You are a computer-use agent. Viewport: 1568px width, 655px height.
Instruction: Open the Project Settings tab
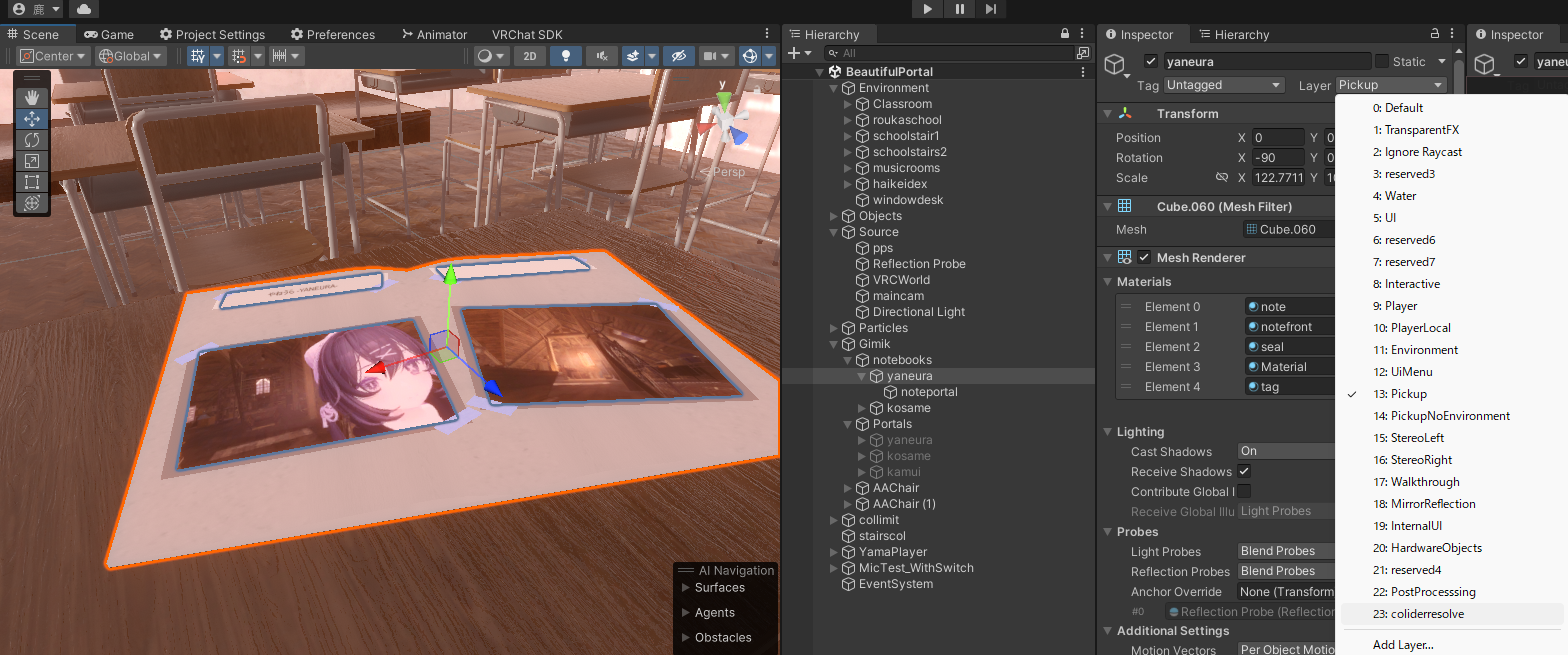[213, 34]
